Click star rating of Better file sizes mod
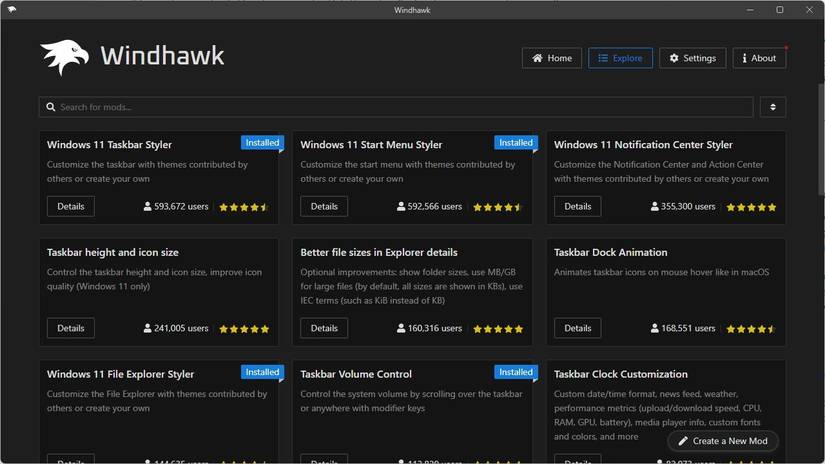Image resolution: width=825 pixels, height=464 pixels. pos(498,329)
